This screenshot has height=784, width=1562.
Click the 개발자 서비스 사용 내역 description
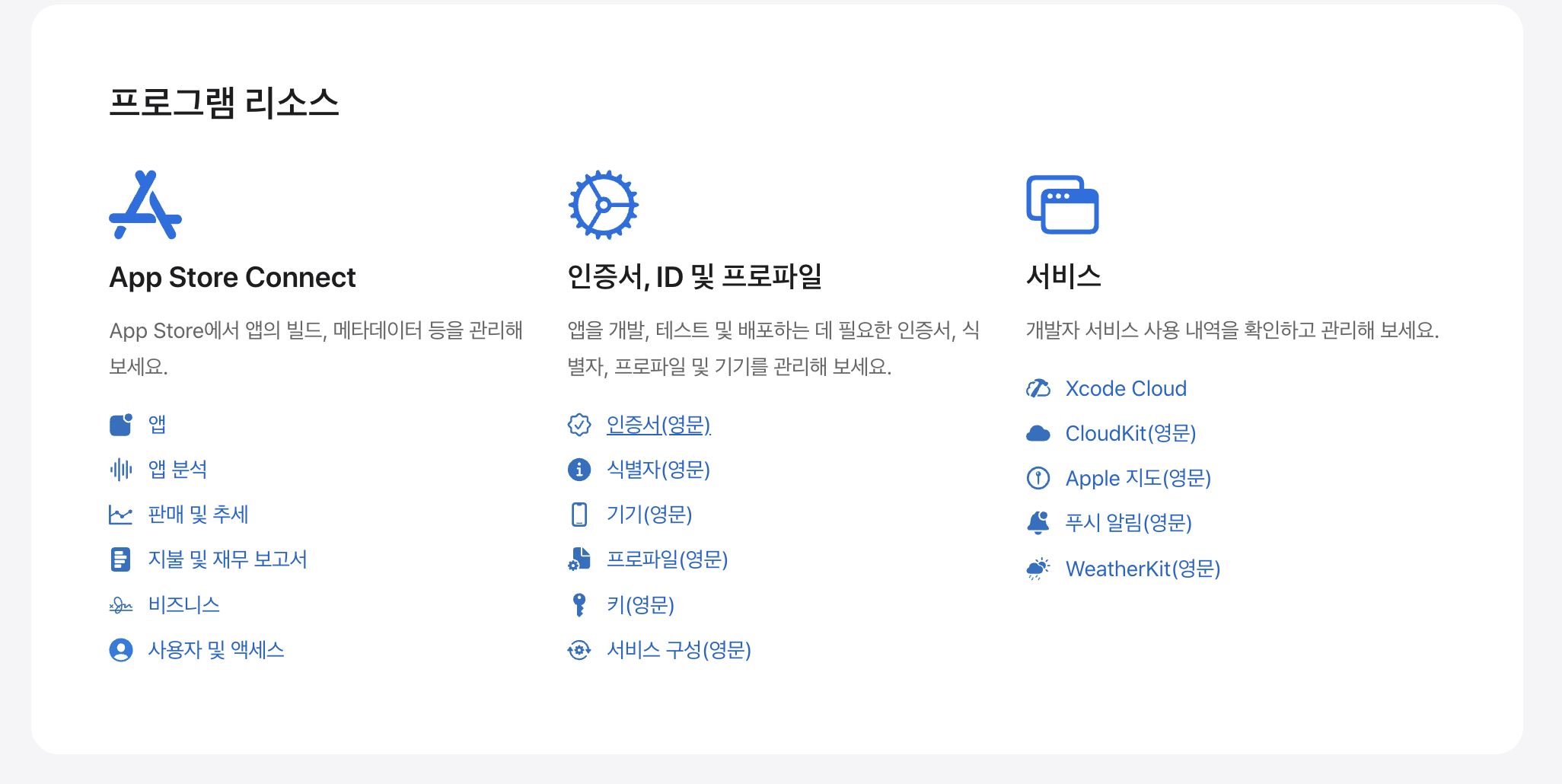click(x=1232, y=330)
